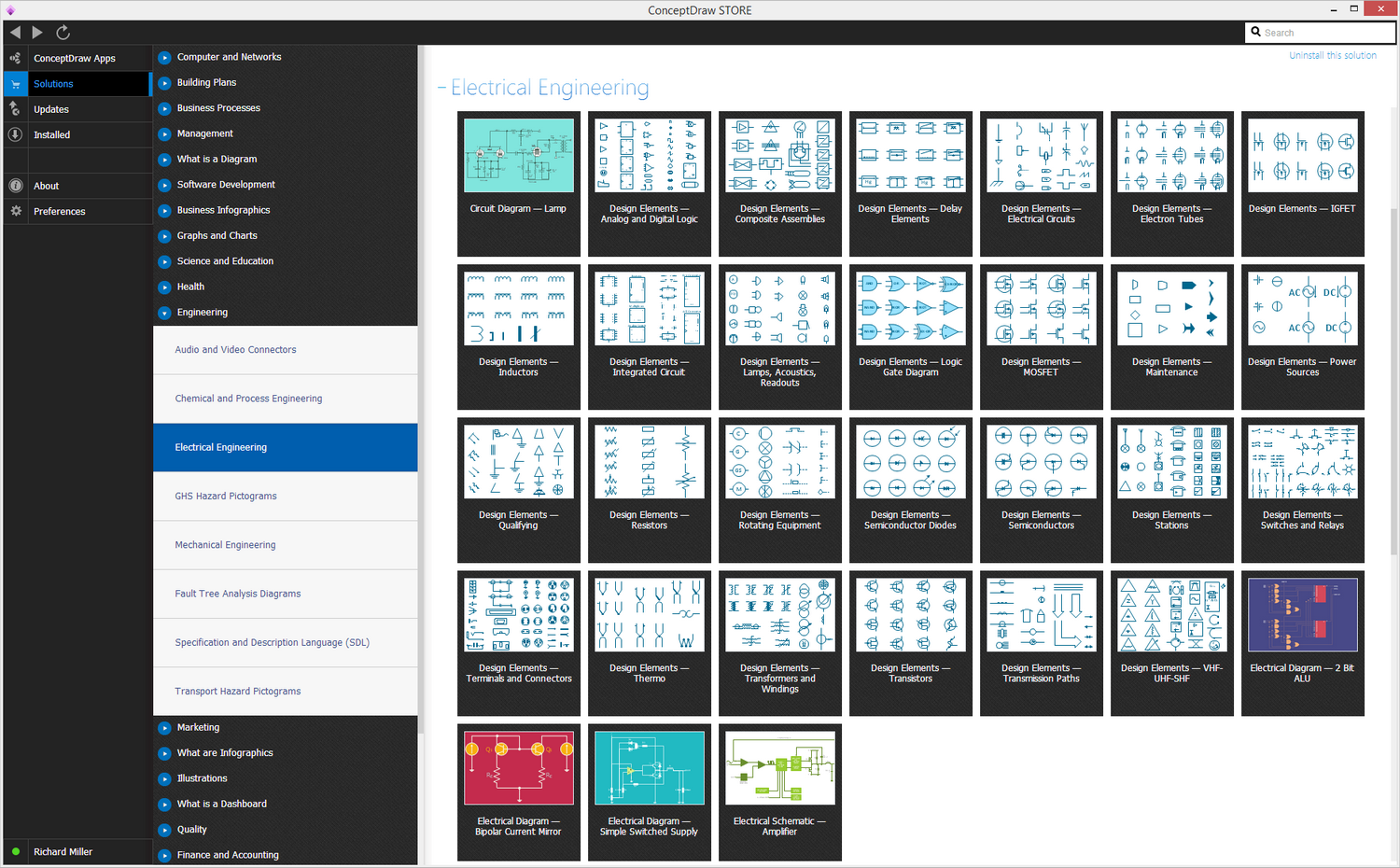Open Design Elements — MOSFET thumbnail

coord(1042,309)
